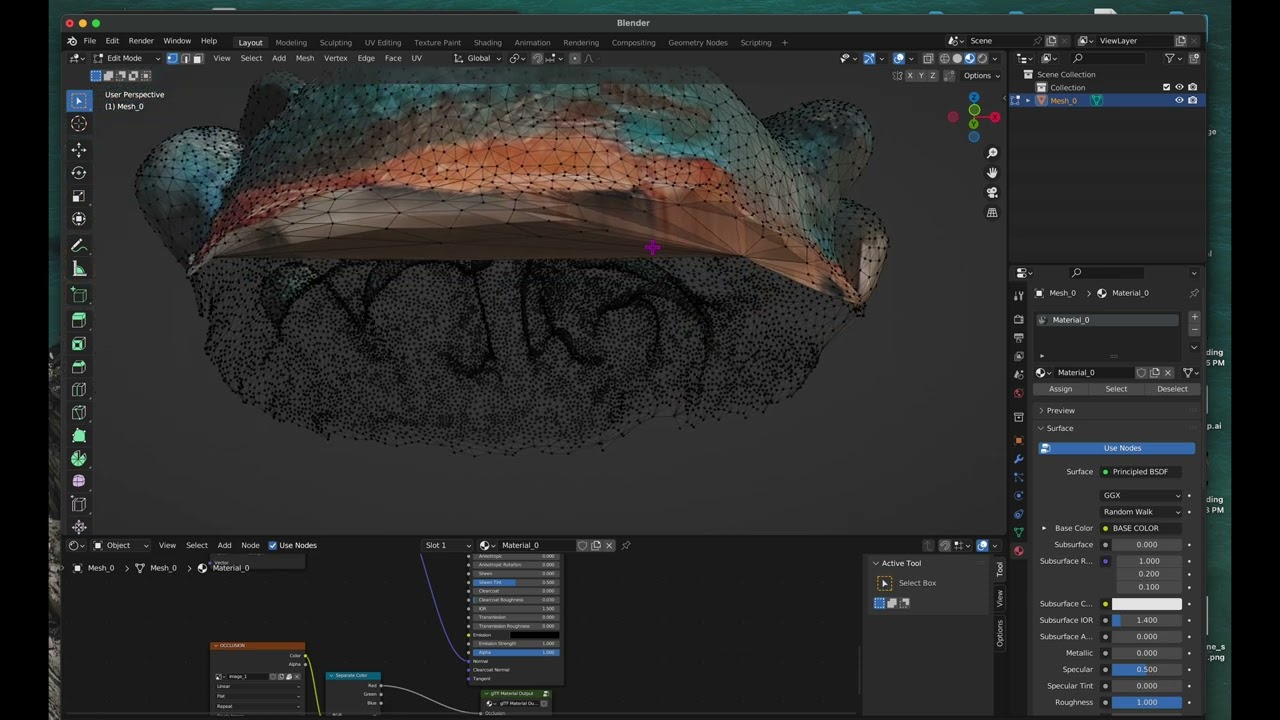The image size is (1280, 720).
Task: Select the Extrude Region tool
Action: tap(79, 320)
